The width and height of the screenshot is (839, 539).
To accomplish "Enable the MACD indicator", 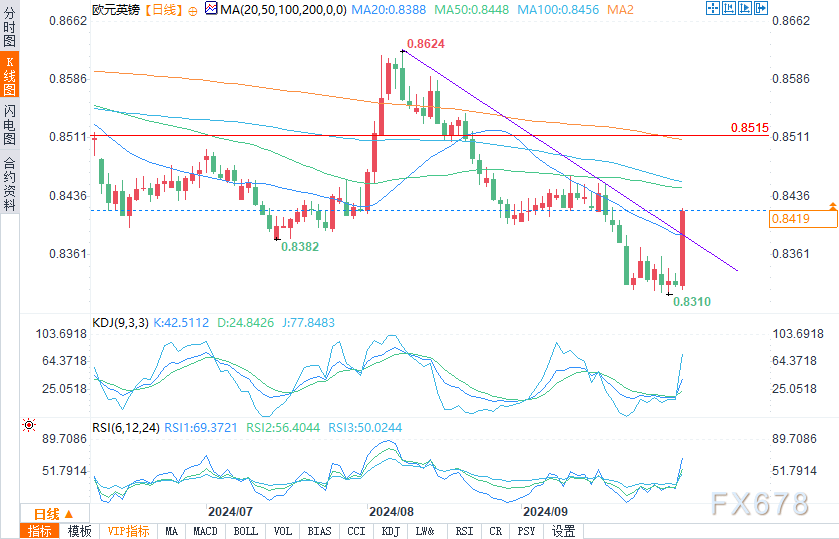I will (x=205, y=531).
